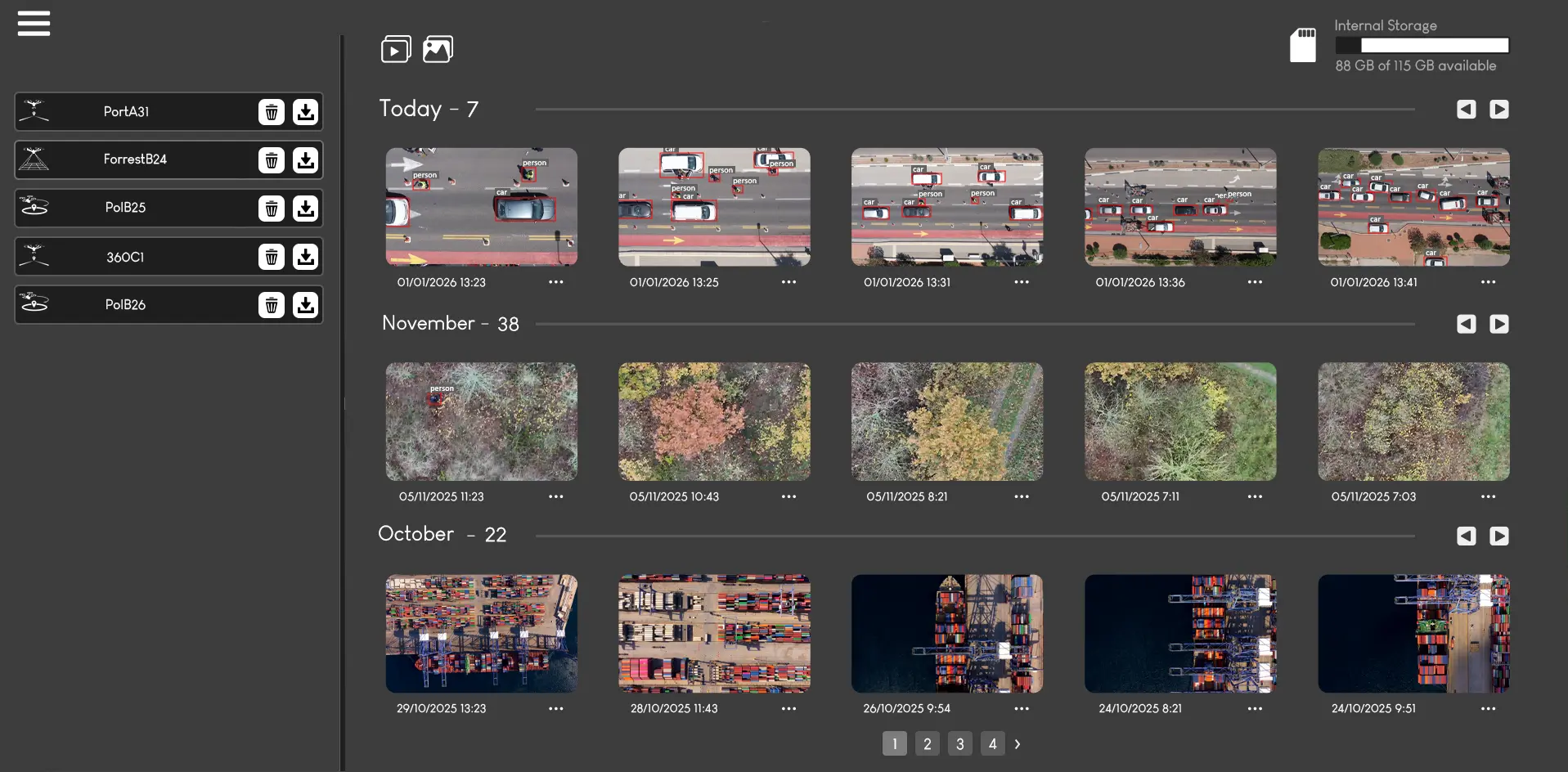Delete the 360C1 drone entry
Screen dimensions: 1568x772
(271, 257)
